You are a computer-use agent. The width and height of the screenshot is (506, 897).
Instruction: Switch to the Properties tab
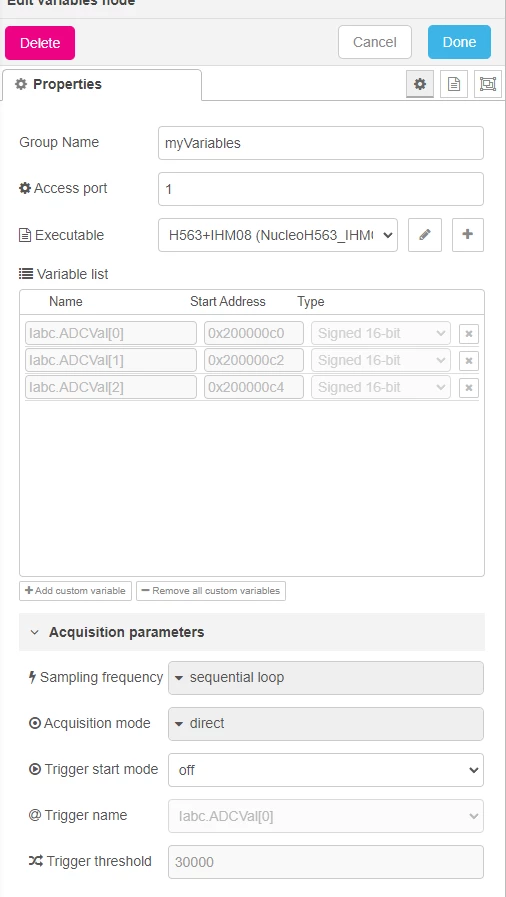(x=102, y=85)
